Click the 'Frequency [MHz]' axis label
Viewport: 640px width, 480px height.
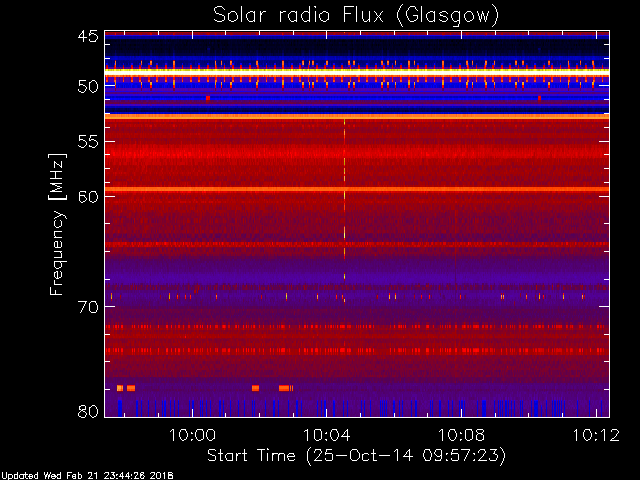[58, 224]
